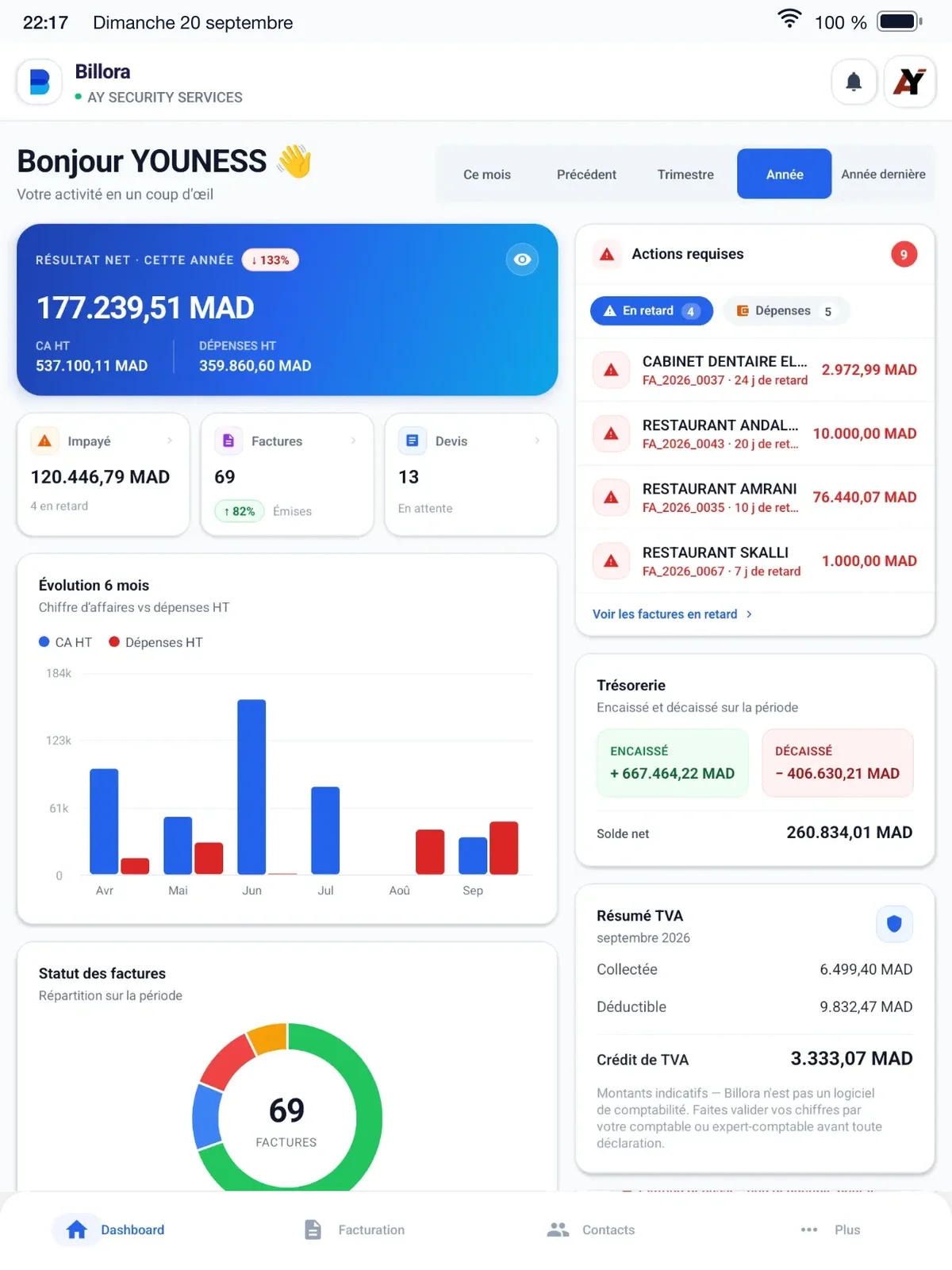The height and width of the screenshot is (1270, 952).
Task: Expand the Impayé card chevron
Action: click(x=170, y=441)
